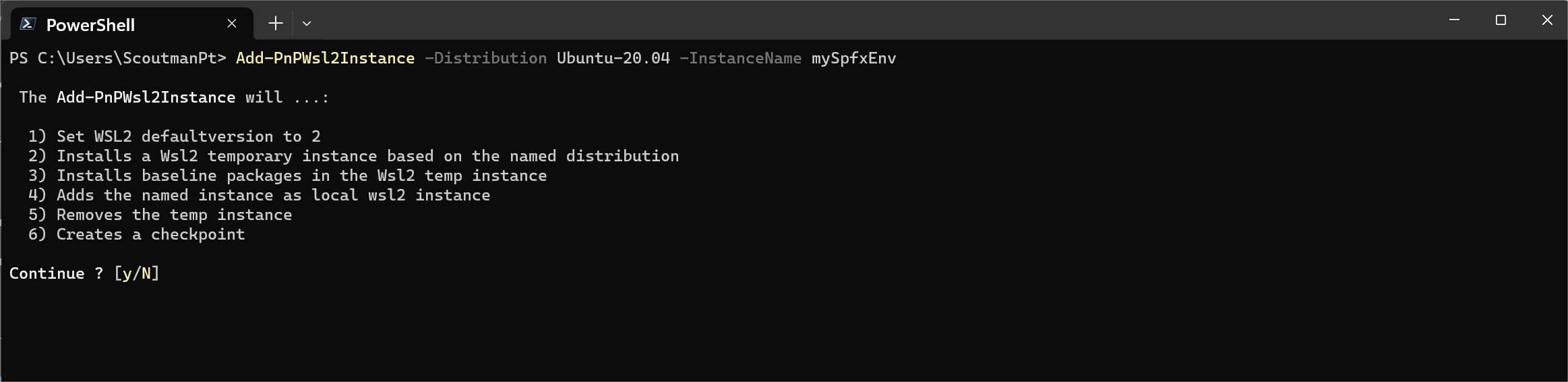This screenshot has height=382, width=1568.
Task: Click the -Distribution parameter in the command
Action: [x=485, y=59]
